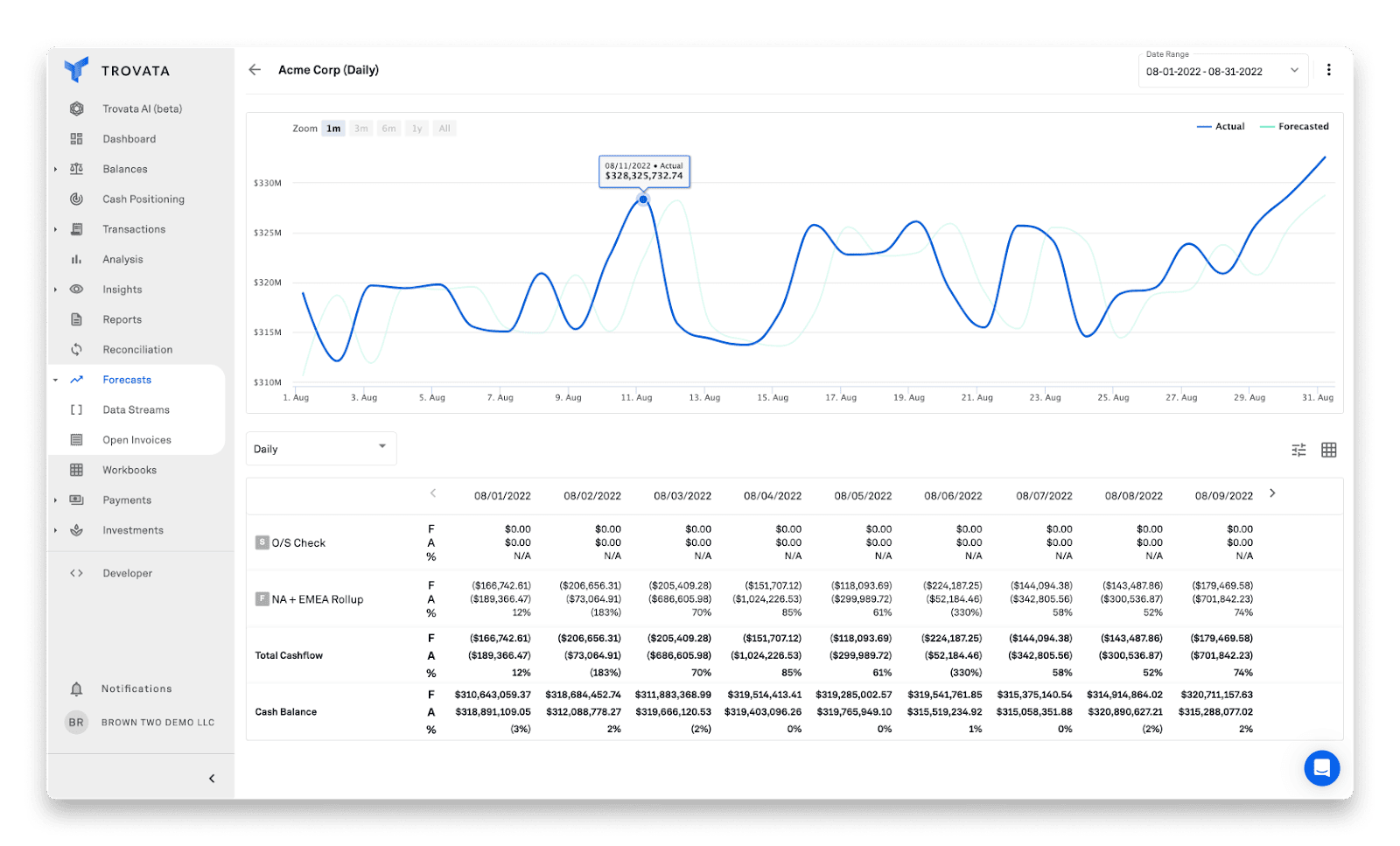This screenshot has height=846, width=1400.
Task: Go back using the back arrow
Action: point(254,69)
